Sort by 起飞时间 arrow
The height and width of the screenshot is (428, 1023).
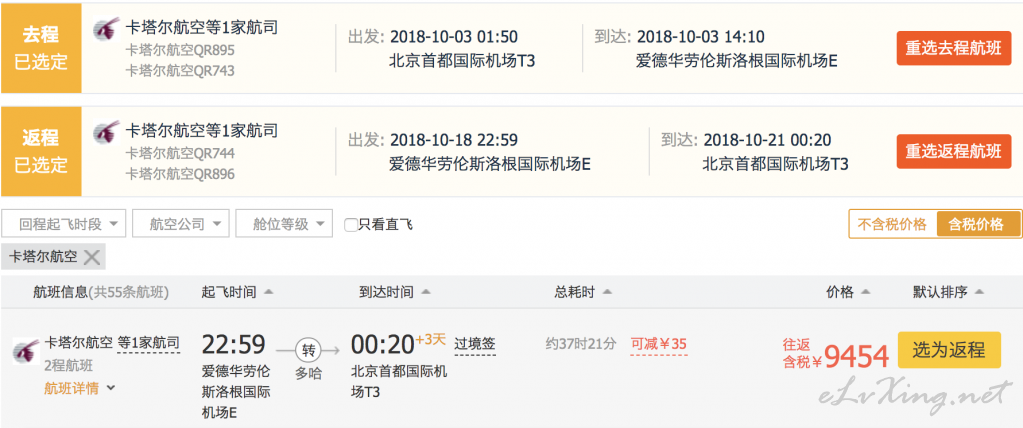coord(268,292)
